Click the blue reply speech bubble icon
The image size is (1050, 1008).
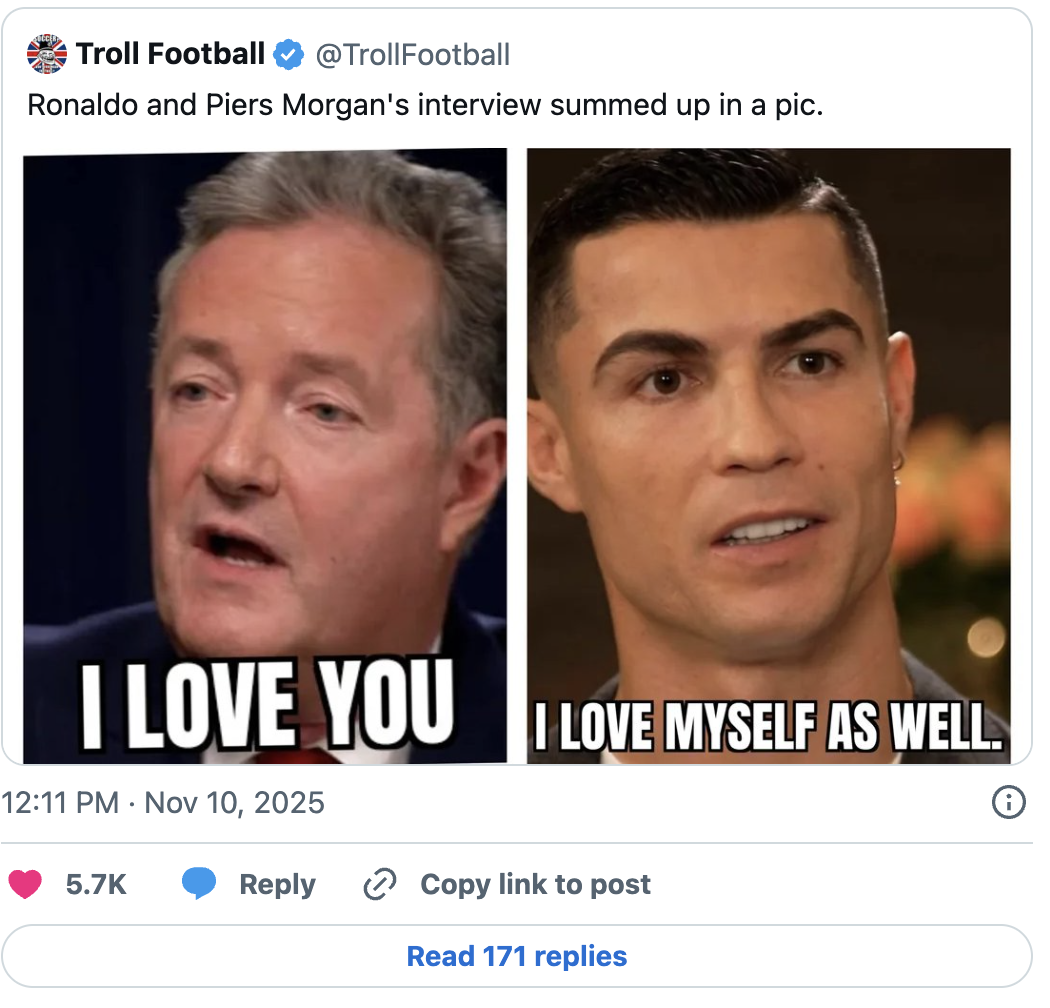click(199, 884)
